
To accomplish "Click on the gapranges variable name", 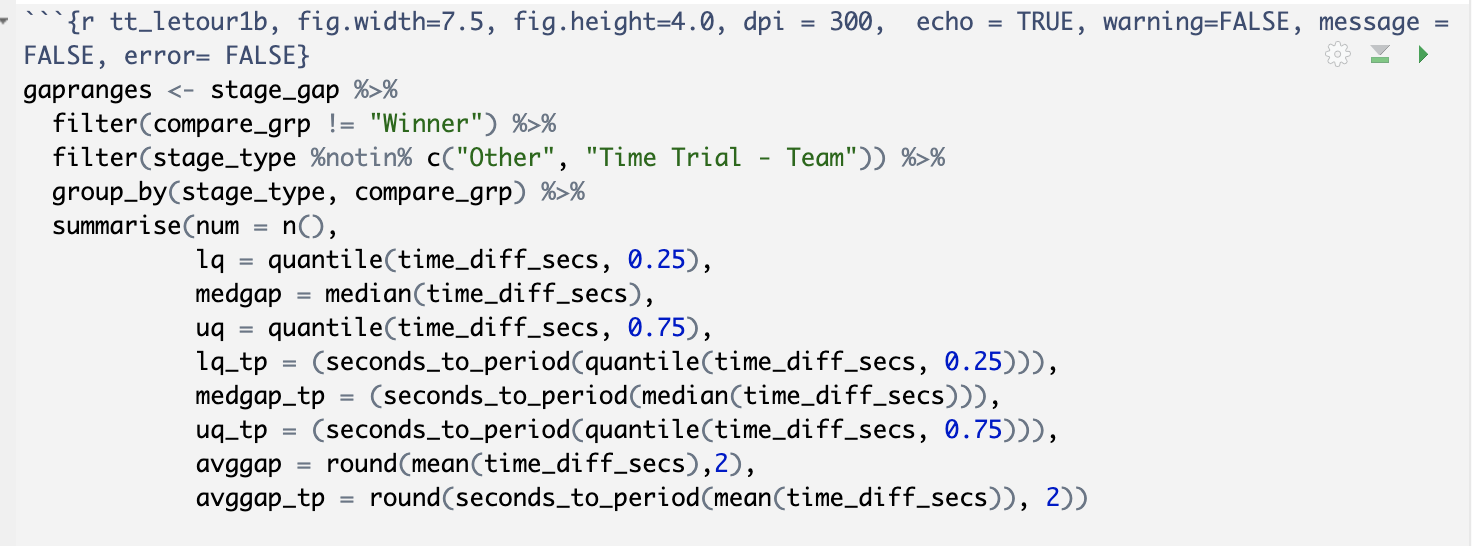I will pyautogui.click(x=88, y=90).
